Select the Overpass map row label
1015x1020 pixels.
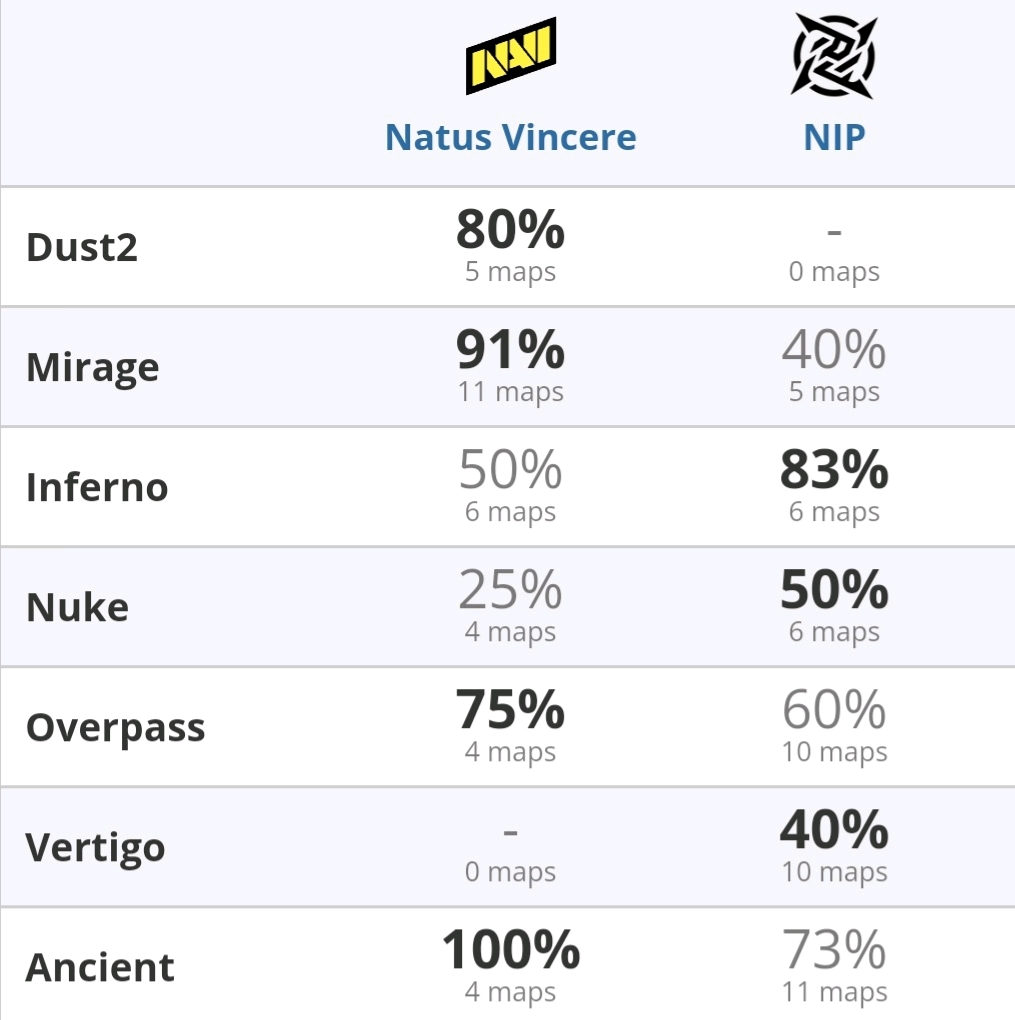pos(115,728)
